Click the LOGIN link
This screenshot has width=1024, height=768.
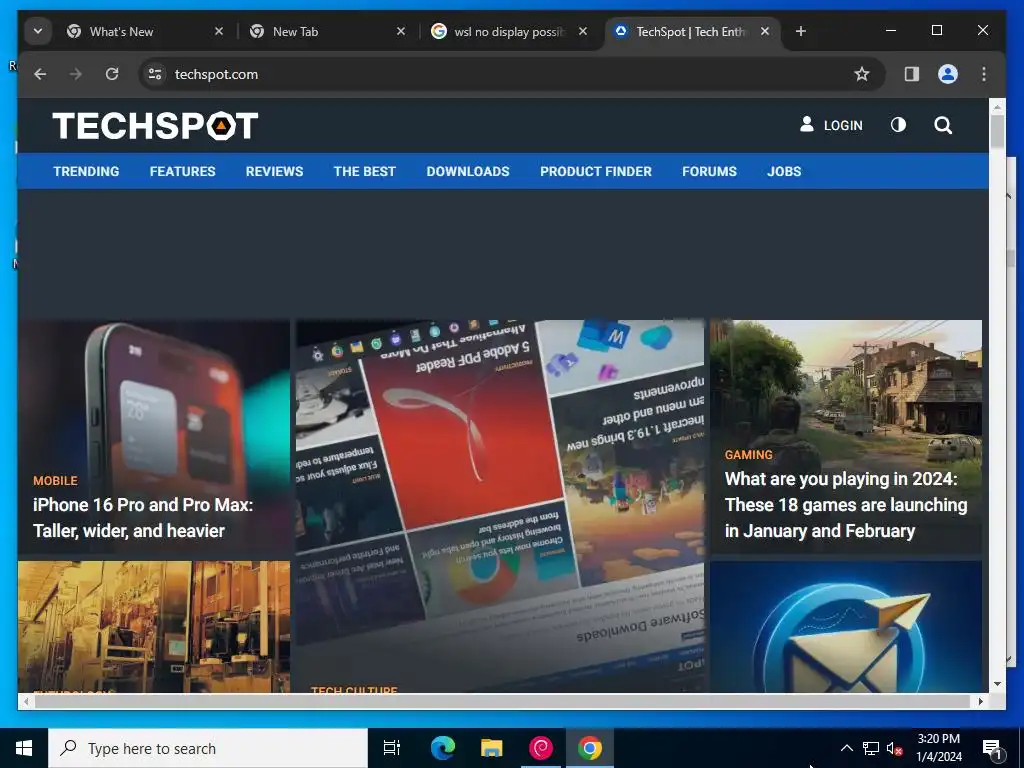click(842, 125)
